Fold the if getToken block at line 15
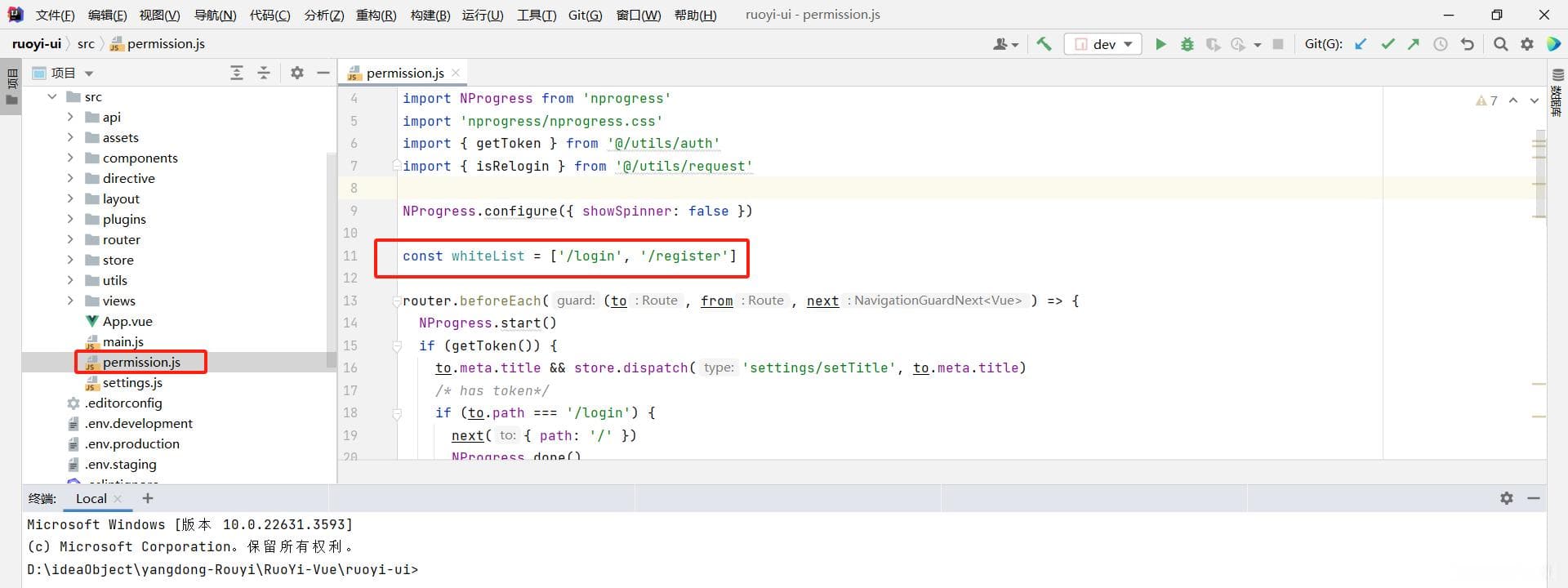This screenshot has height=588, width=1568. tap(396, 345)
